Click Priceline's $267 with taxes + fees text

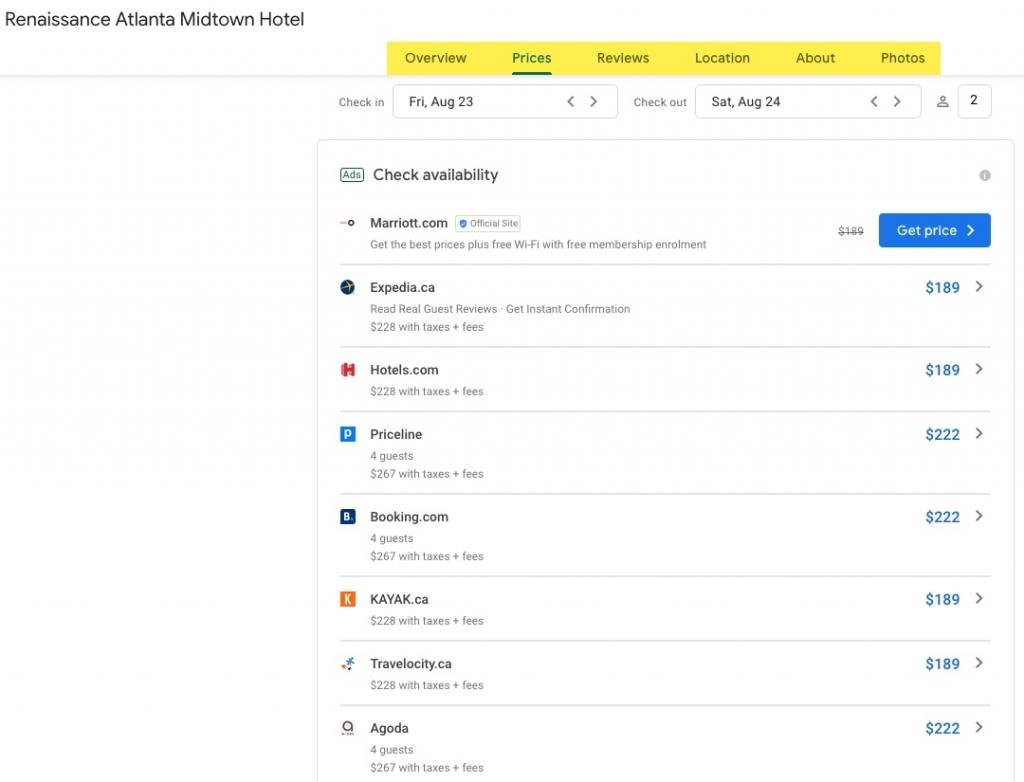click(x=427, y=474)
